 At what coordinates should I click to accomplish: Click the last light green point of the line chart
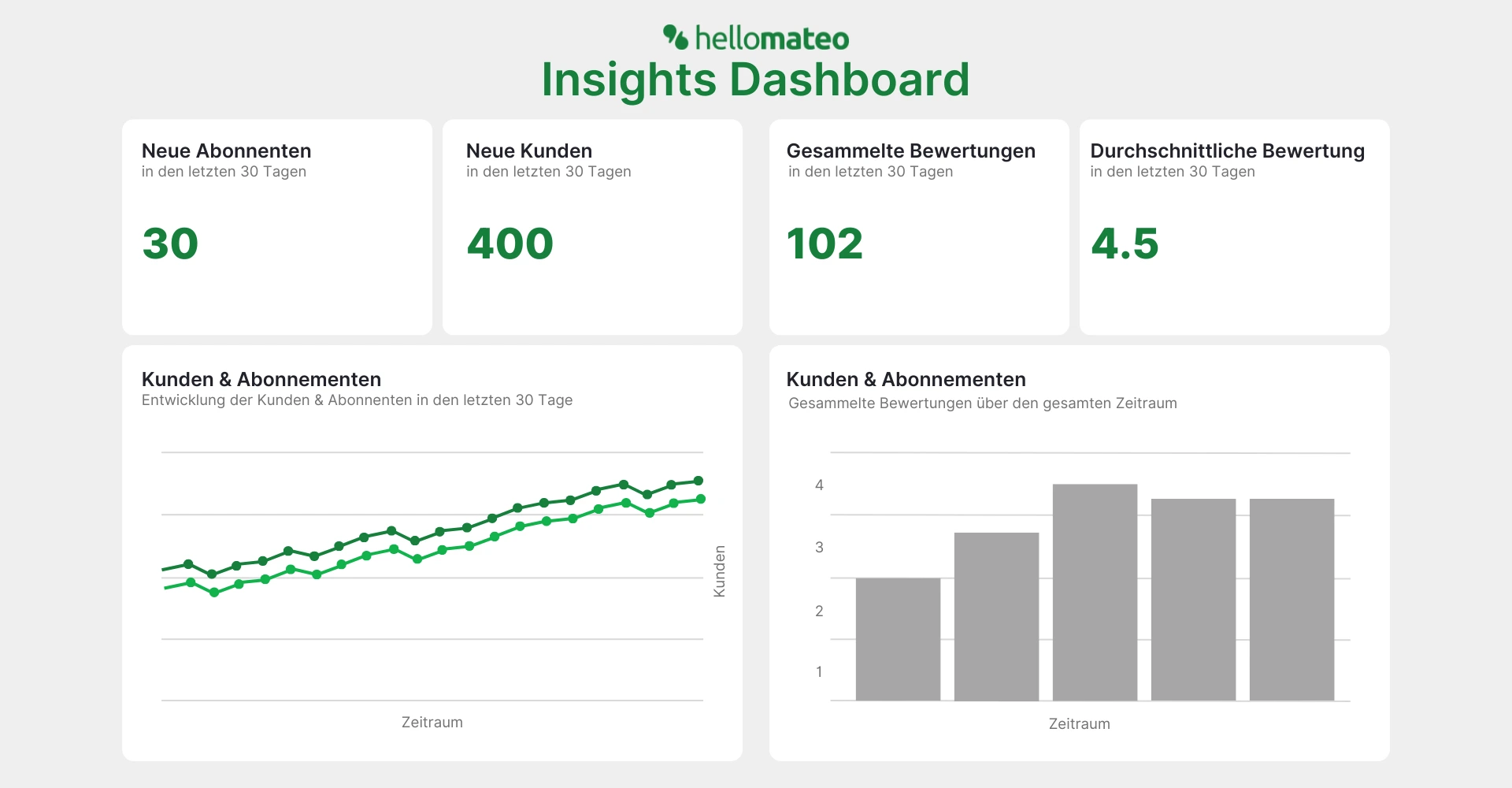(x=701, y=499)
